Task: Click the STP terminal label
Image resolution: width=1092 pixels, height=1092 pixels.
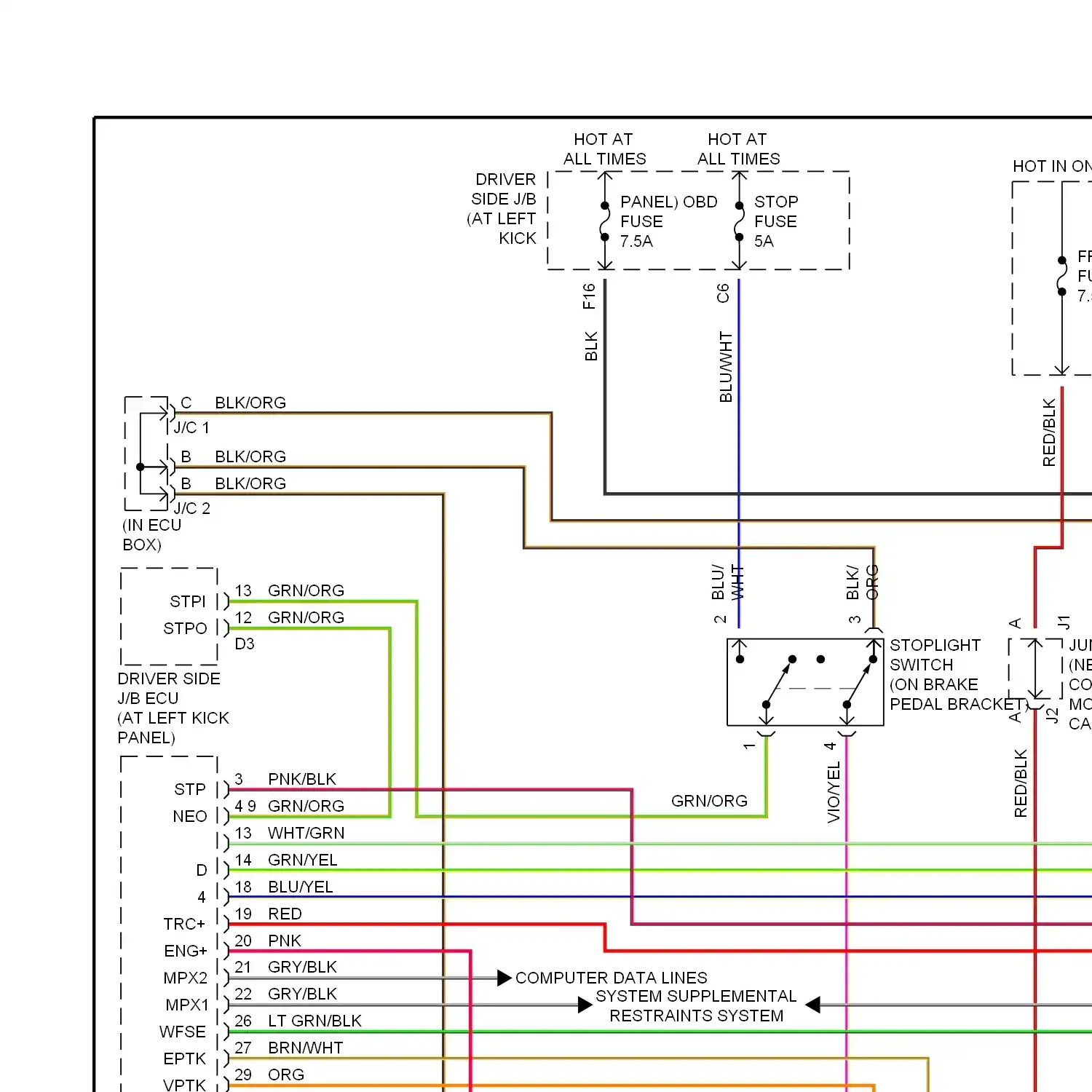Action: point(190,789)
